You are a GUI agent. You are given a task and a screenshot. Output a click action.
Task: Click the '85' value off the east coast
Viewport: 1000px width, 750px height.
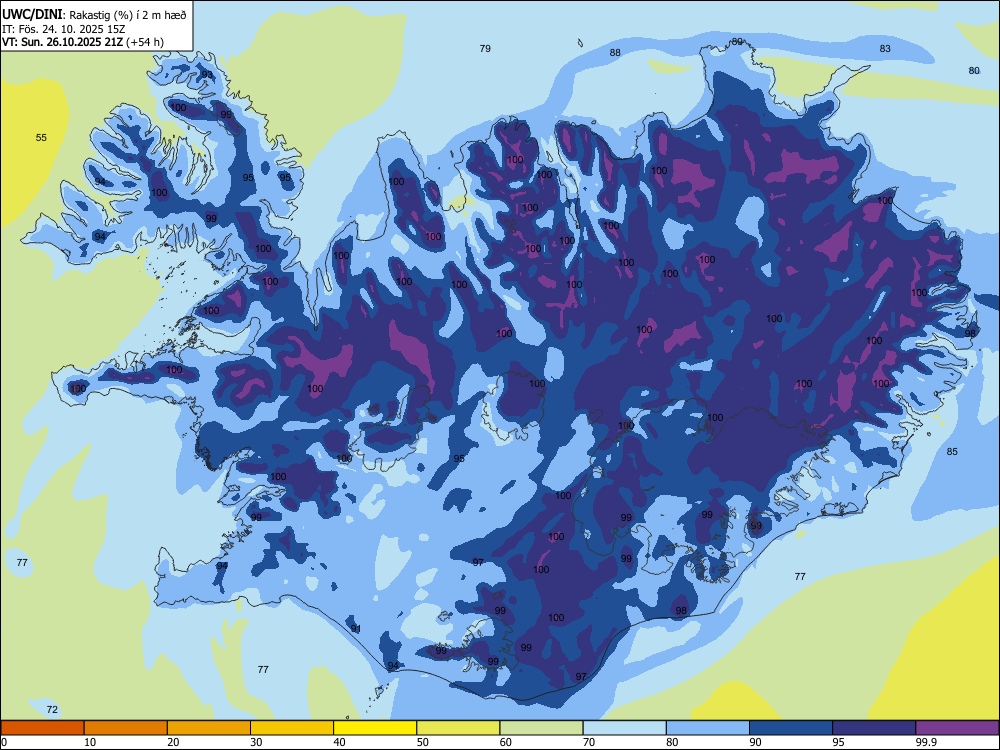952,452
